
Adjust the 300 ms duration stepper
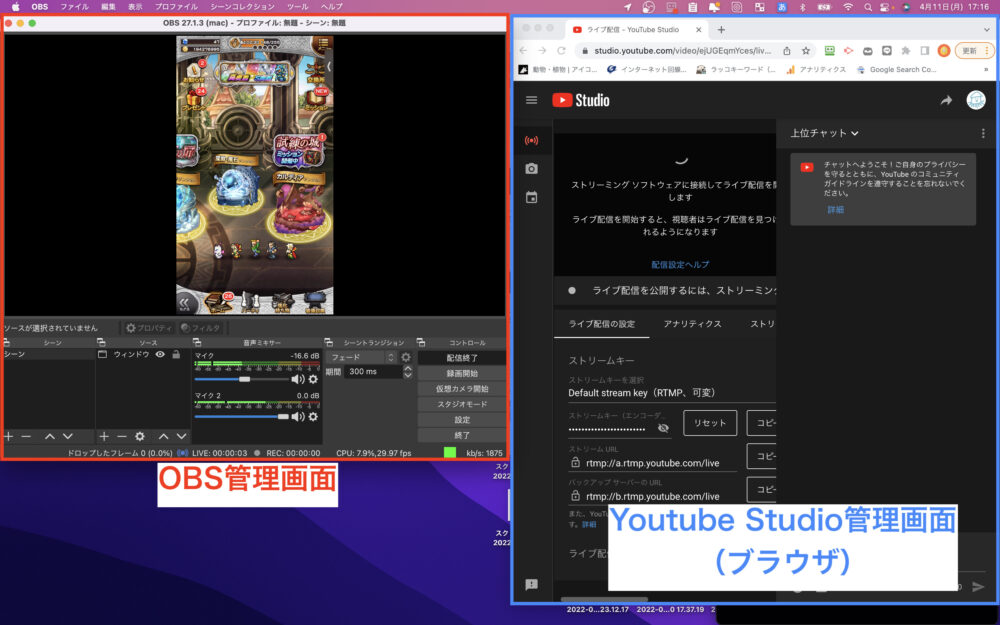408,372
